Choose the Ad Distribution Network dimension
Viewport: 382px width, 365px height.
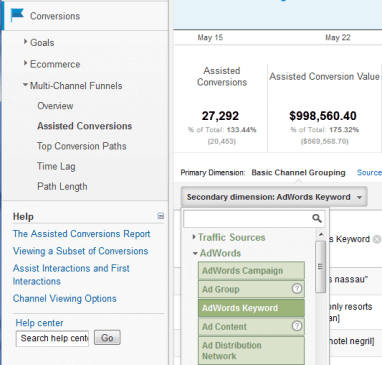[x=251, y=350]
